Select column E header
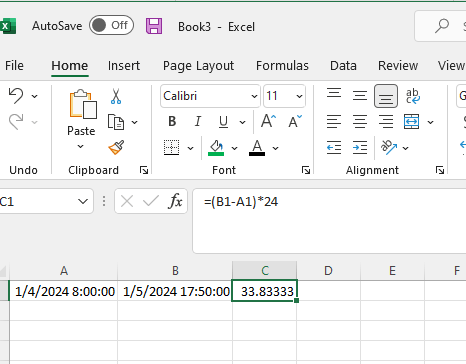This screenshot has width=466, height=364. coord(392,271)
